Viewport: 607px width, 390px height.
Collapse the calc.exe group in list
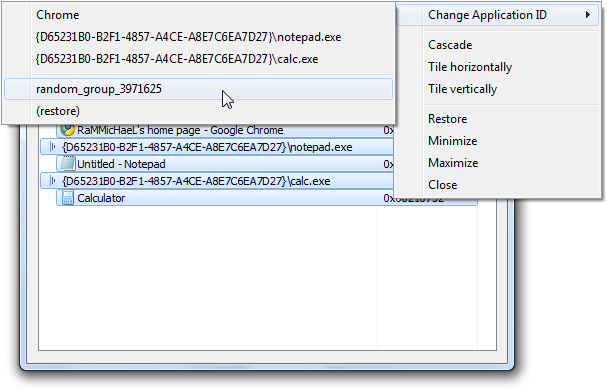pos(53,181)
